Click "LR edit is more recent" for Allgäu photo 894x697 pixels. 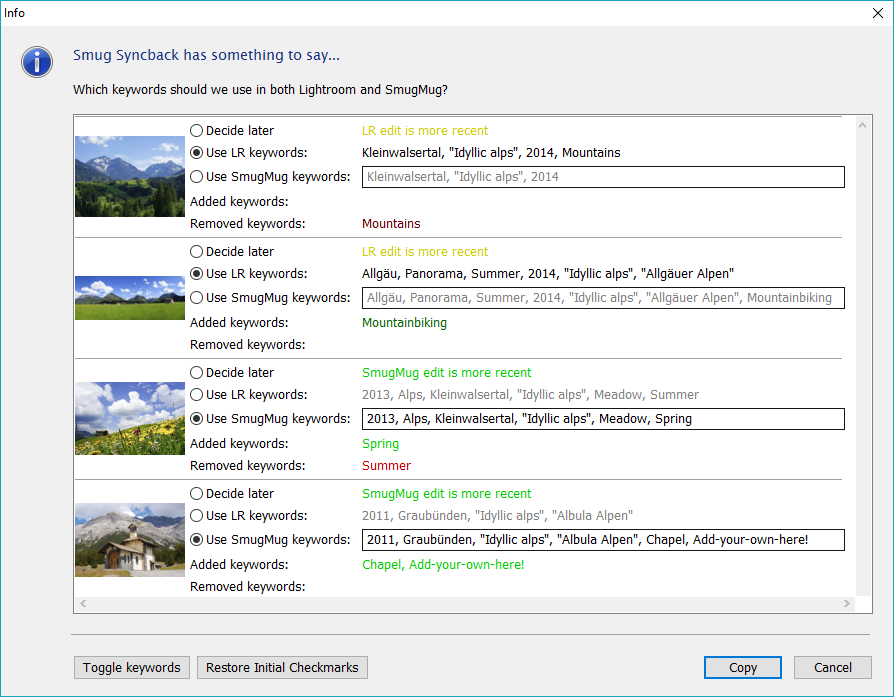pyautogui.click(x=425, y=252)
